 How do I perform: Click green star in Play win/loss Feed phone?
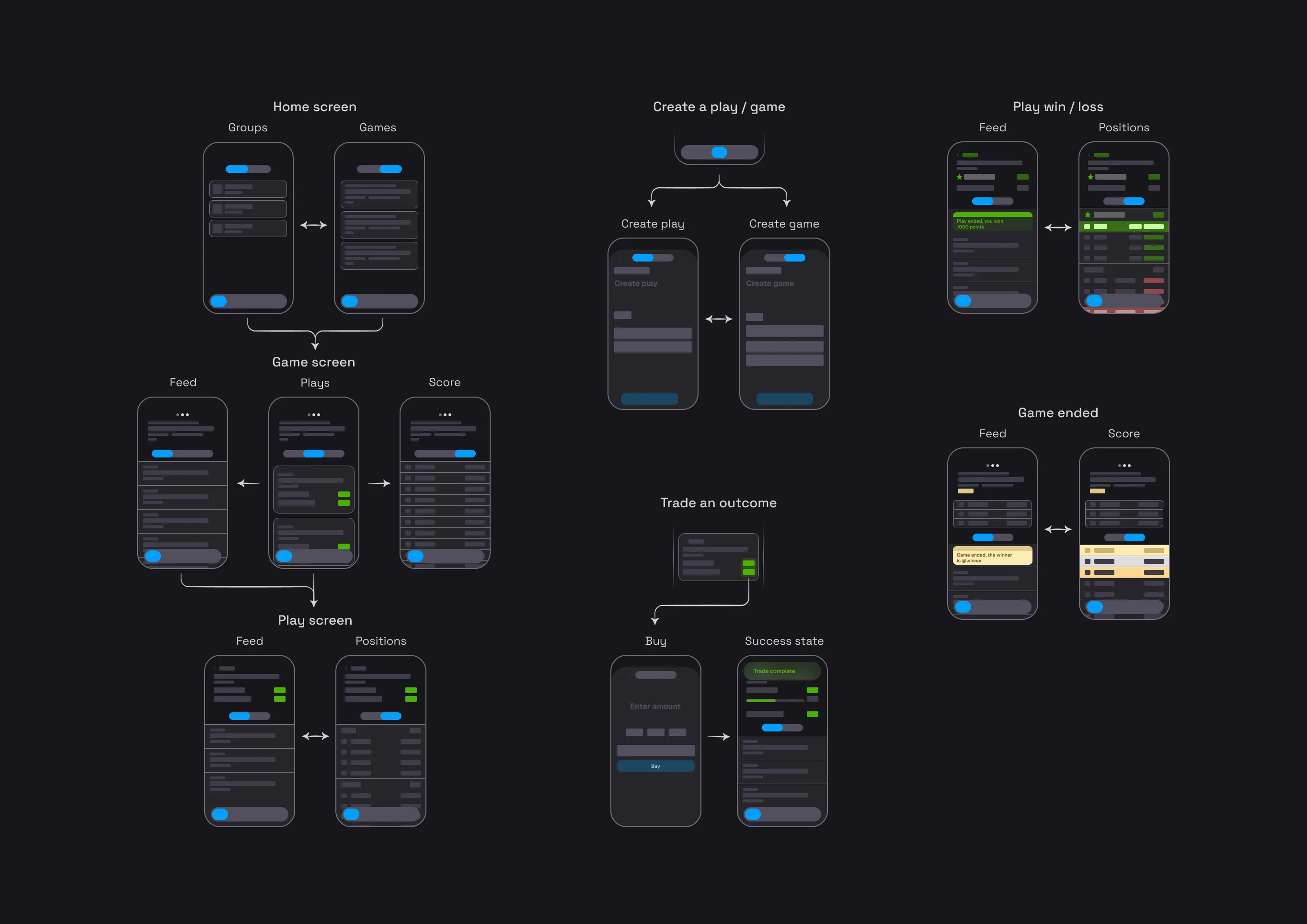[x=959, y=177]
